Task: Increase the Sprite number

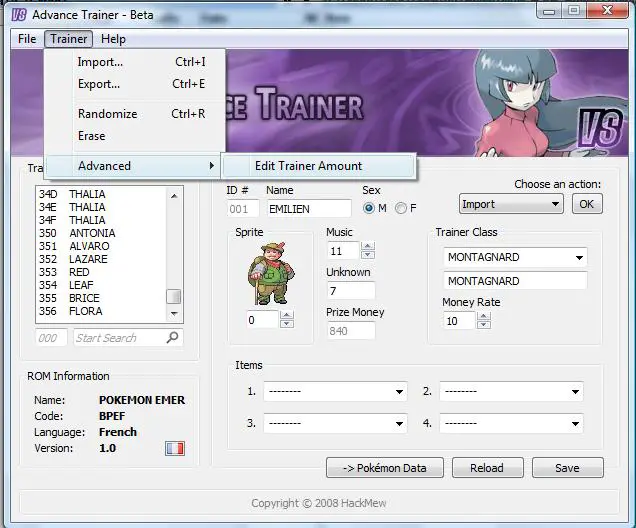Action: 287,315
